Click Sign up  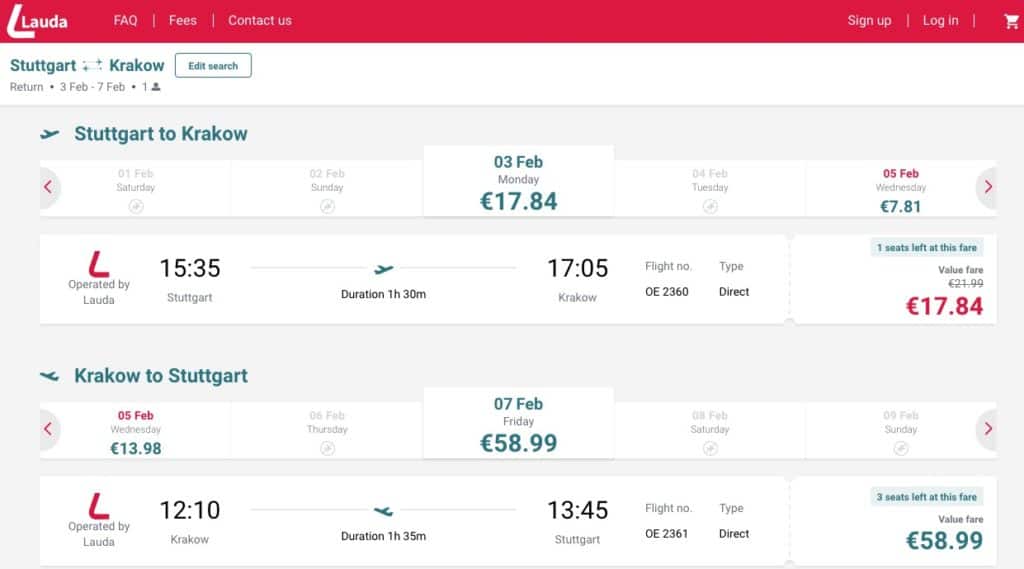[x=869, y=20]
